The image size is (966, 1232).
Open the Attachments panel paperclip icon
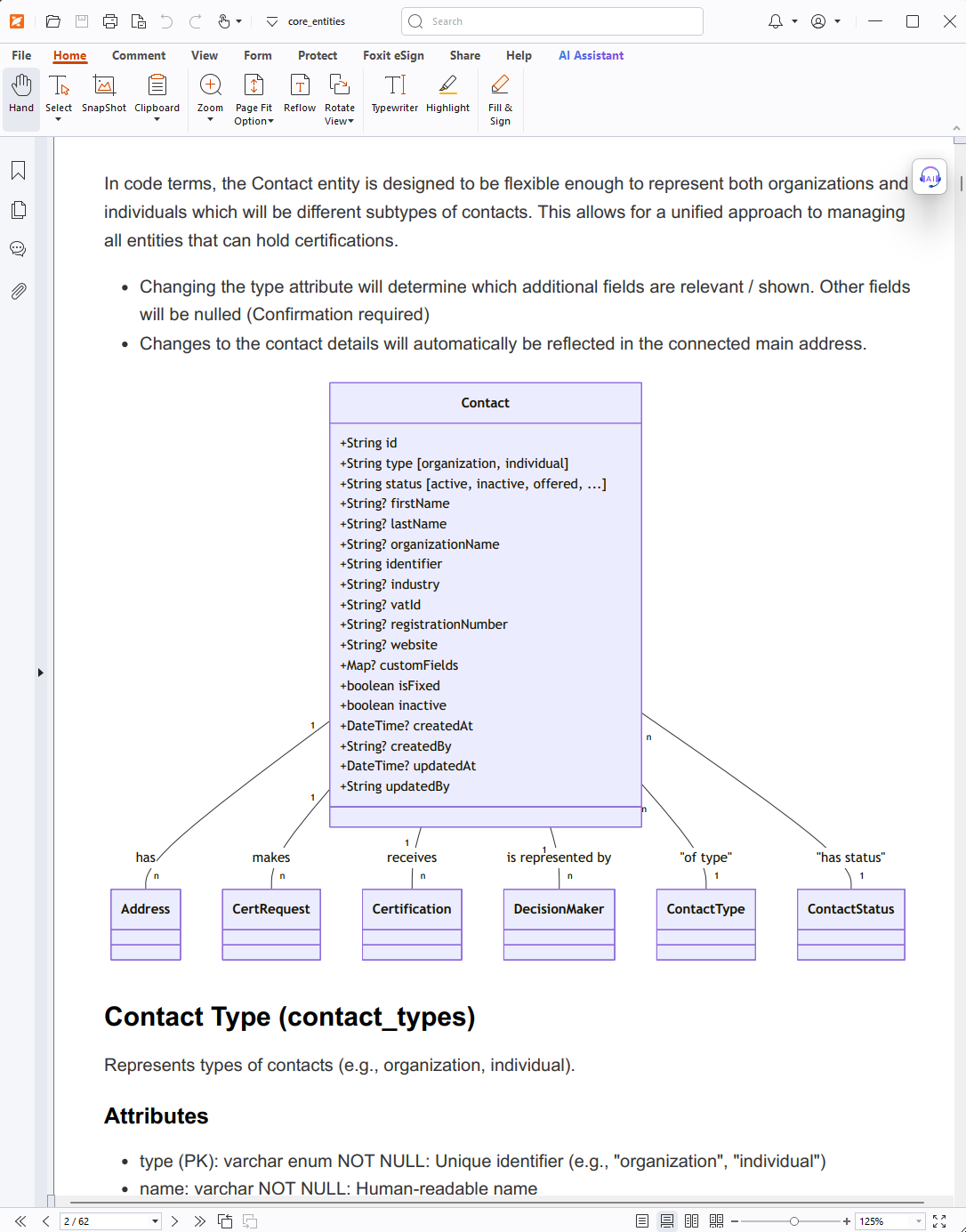click(x=18, y=291)
